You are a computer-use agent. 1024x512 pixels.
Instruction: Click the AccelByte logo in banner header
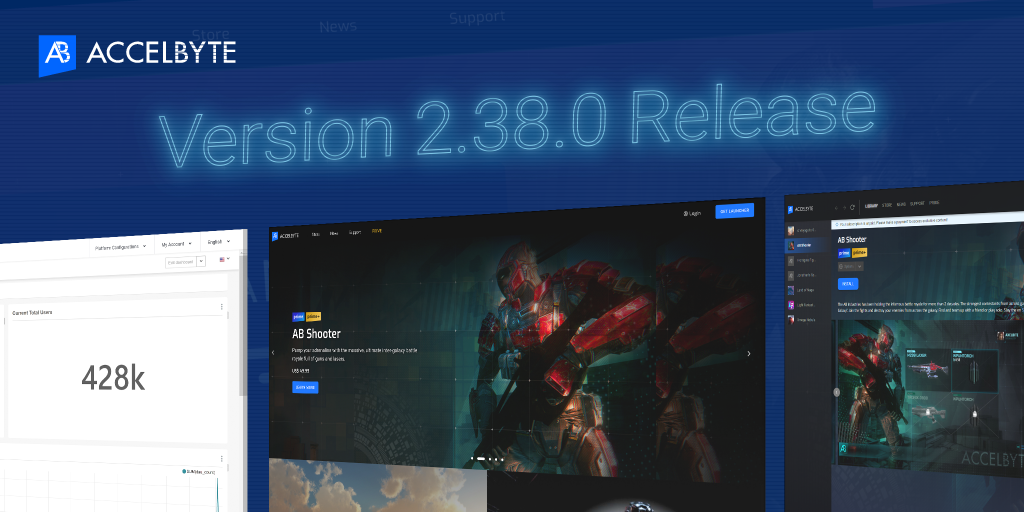[137, 56]
